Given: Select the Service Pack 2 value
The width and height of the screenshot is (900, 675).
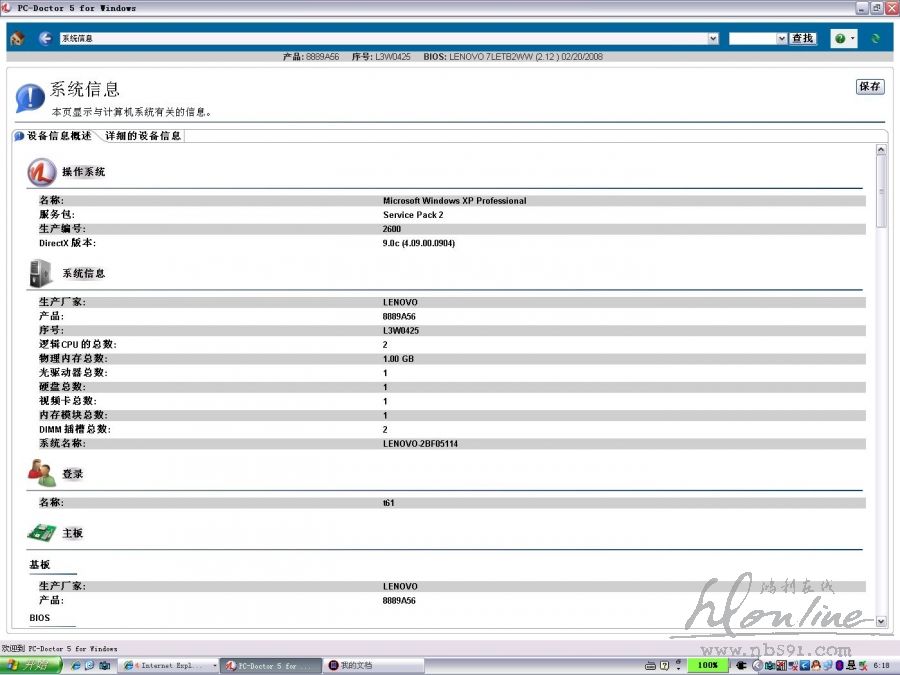Looking at the screenshot, I should click(413, 215).
